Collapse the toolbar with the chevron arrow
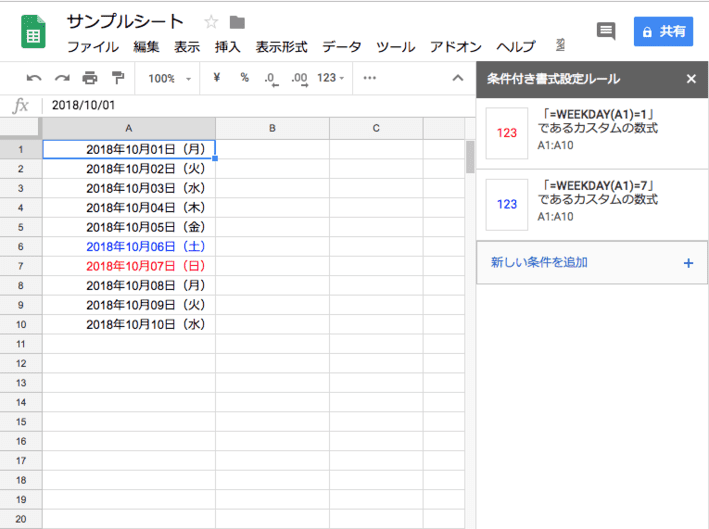 point(458,78)
